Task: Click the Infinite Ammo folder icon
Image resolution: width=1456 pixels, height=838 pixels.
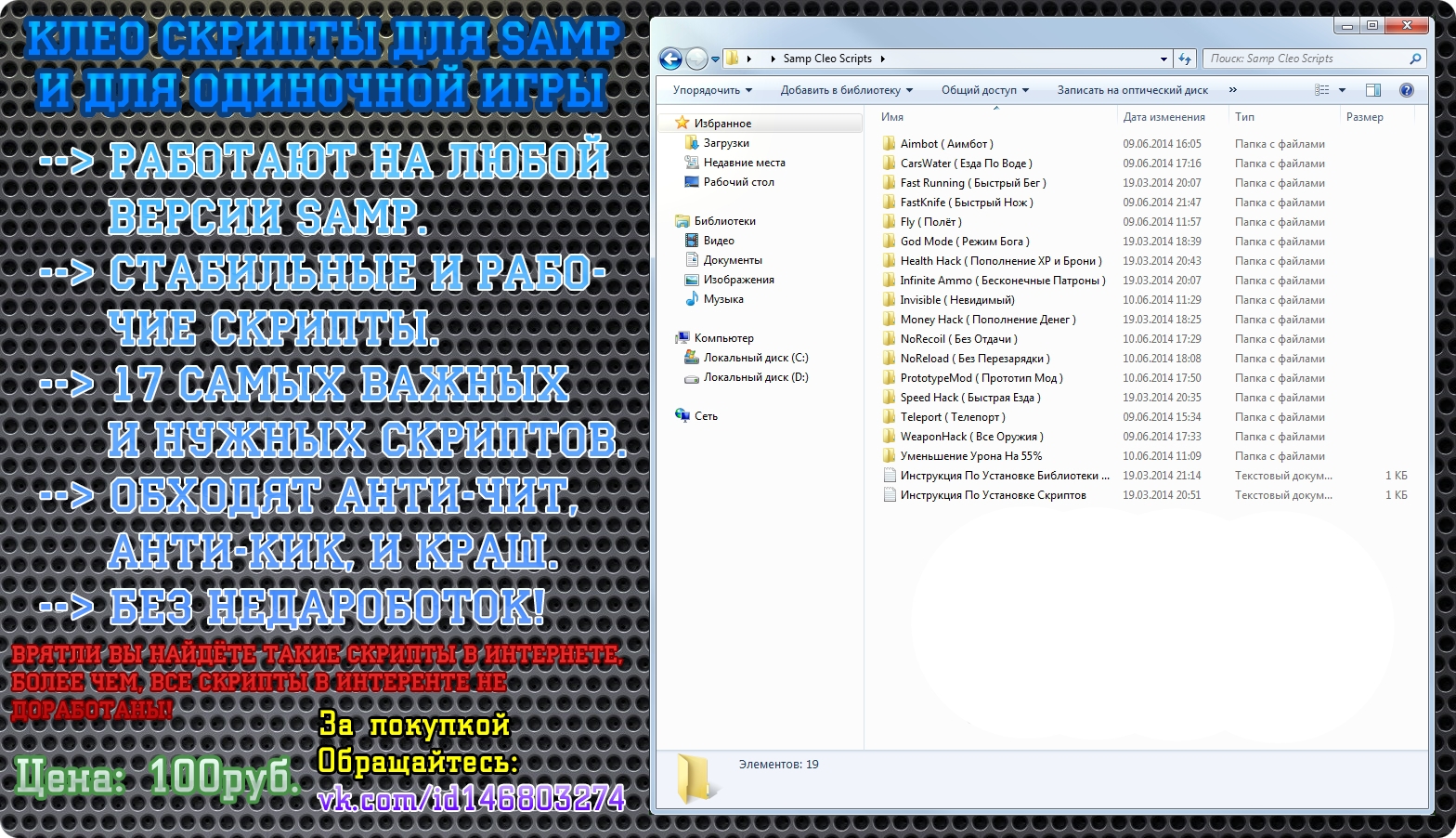Action: coord(889,280)
